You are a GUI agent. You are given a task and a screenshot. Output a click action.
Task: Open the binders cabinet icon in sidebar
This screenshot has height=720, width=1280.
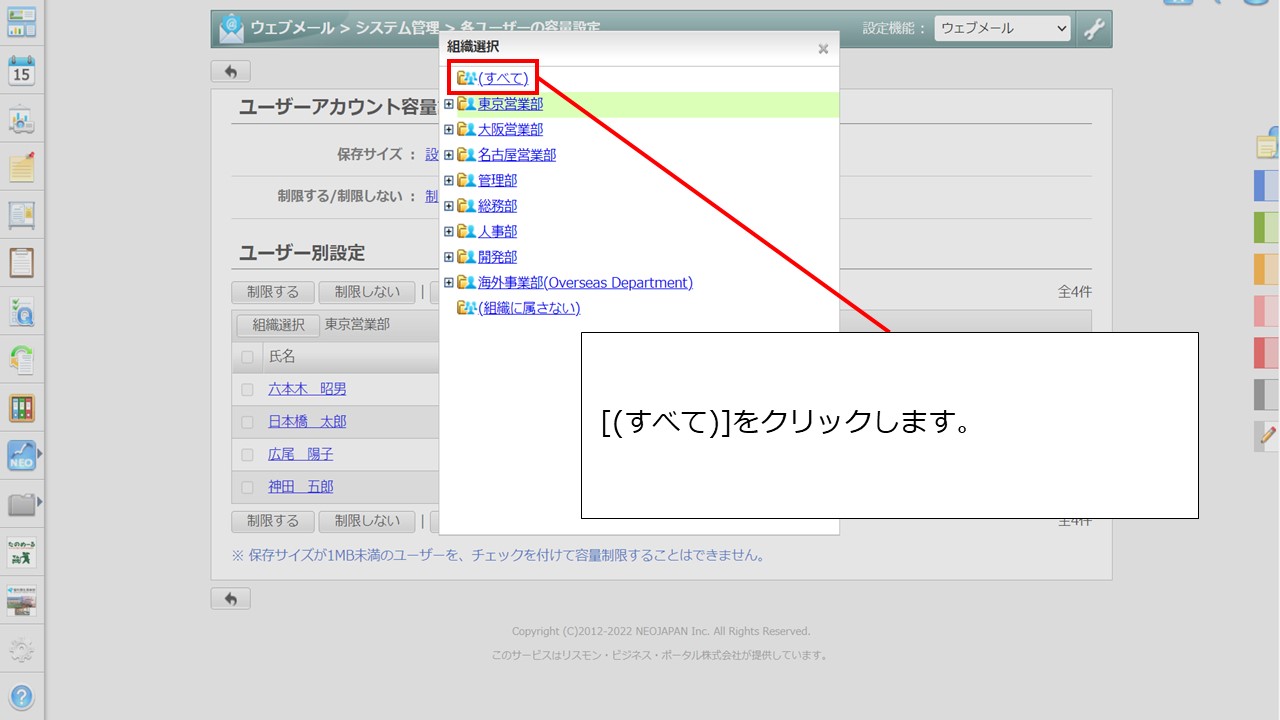[21, 408]
